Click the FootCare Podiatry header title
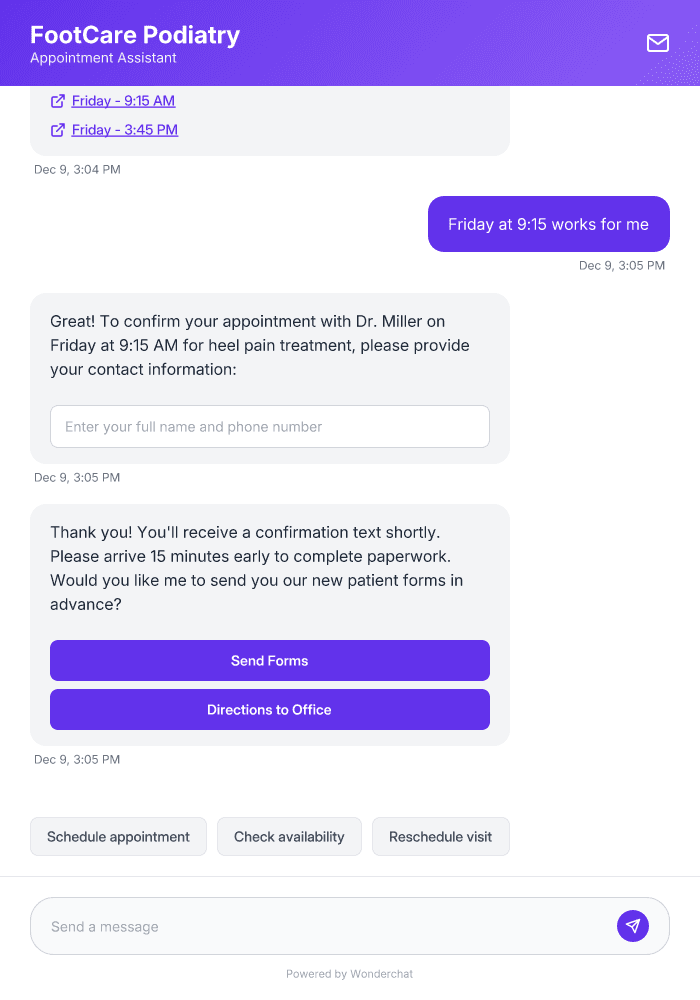Viewport: 700px width, 1000px height. click(135, 34)
